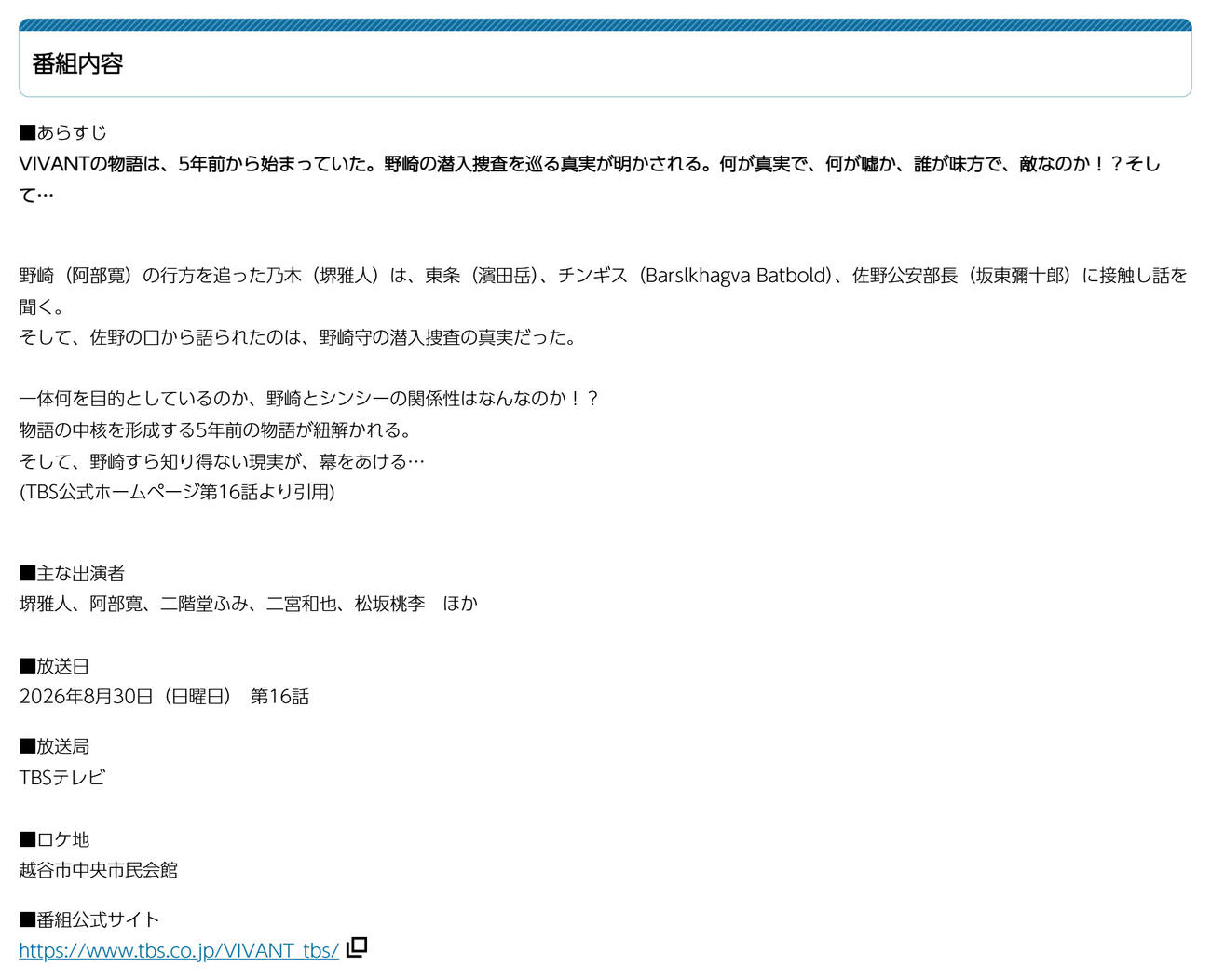This screenshot has height=980, width=1211.
Task: Open the https://www.tbs.co.jp/VIVANT_tbs/ link
Action: tap(179, 950)
